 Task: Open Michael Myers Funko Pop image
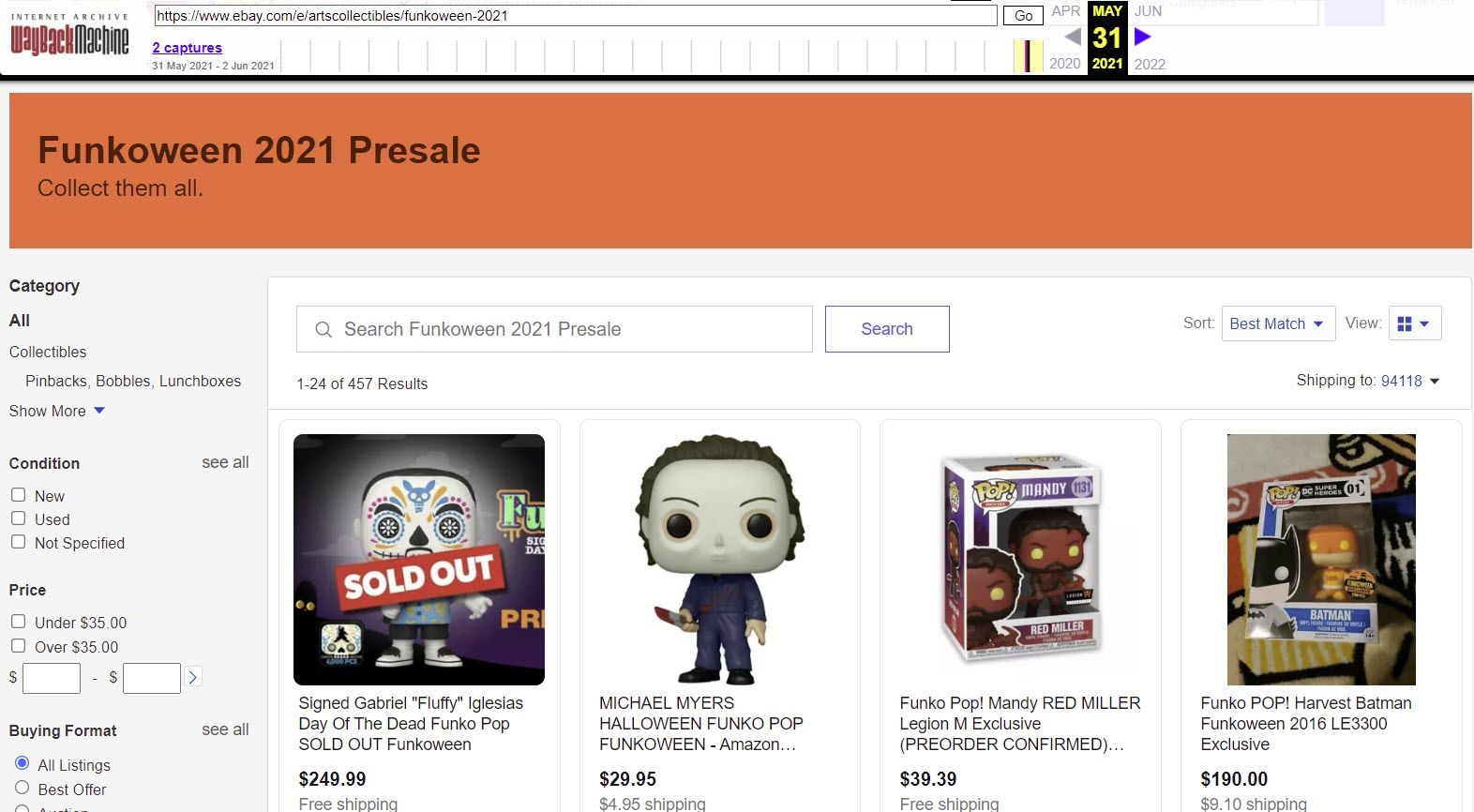719,560
